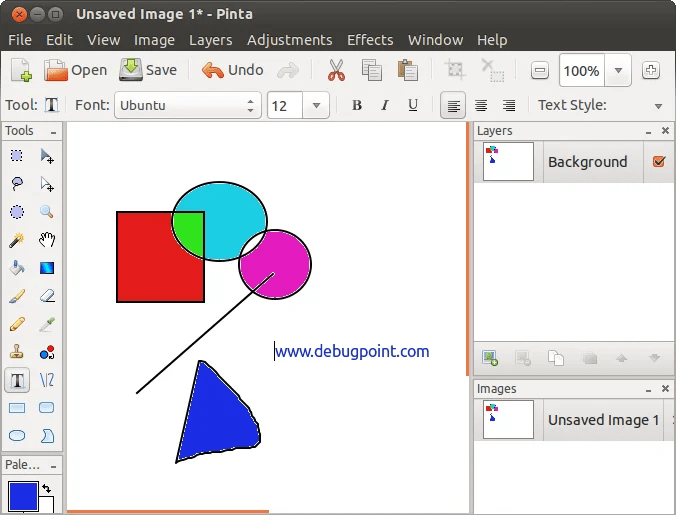Choose the Paintbrush tool

[17, 296]
